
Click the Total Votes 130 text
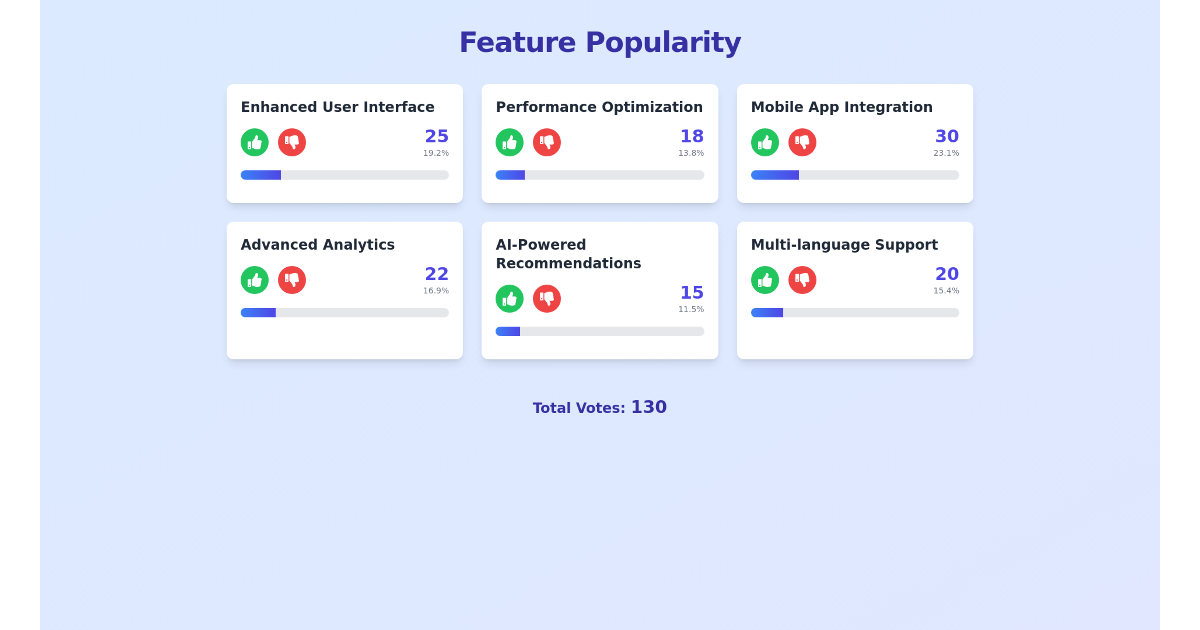(600, 407)
